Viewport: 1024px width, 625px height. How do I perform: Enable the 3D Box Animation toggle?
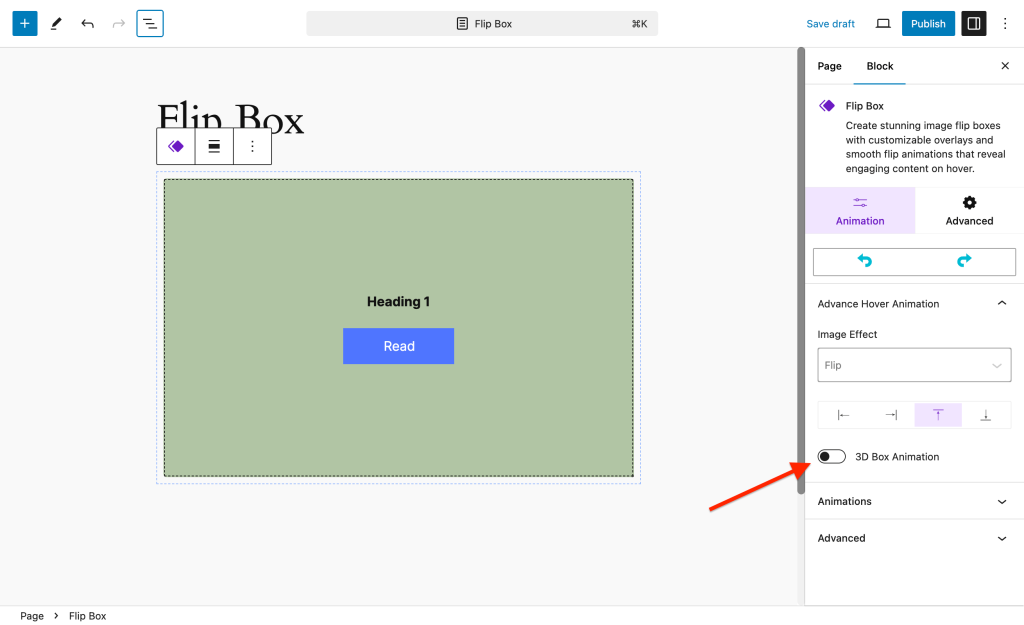[x=832, y=457]
